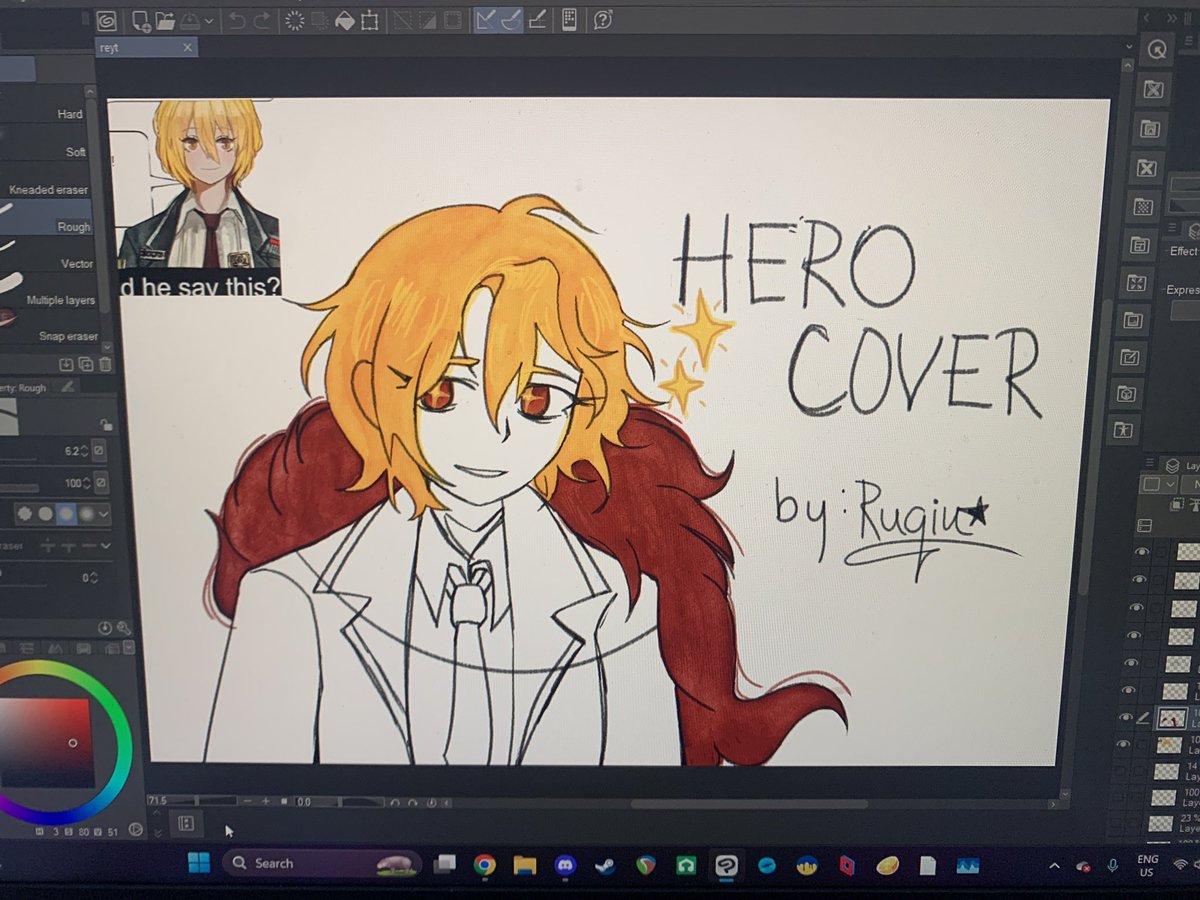
Task: Toggle Snap to Special Ruler
Action: (510, 18)
